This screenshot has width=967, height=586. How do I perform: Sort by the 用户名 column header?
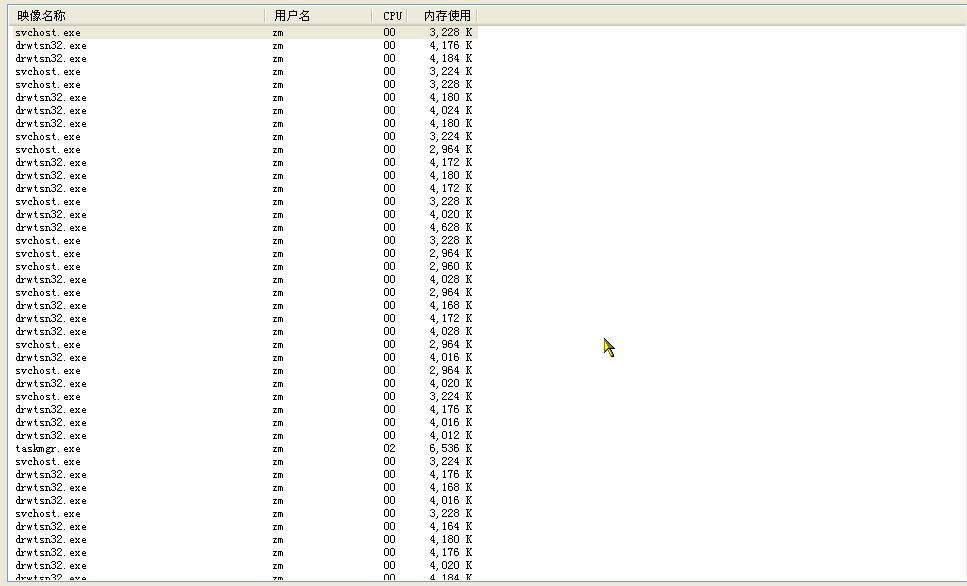click(318, 15)
